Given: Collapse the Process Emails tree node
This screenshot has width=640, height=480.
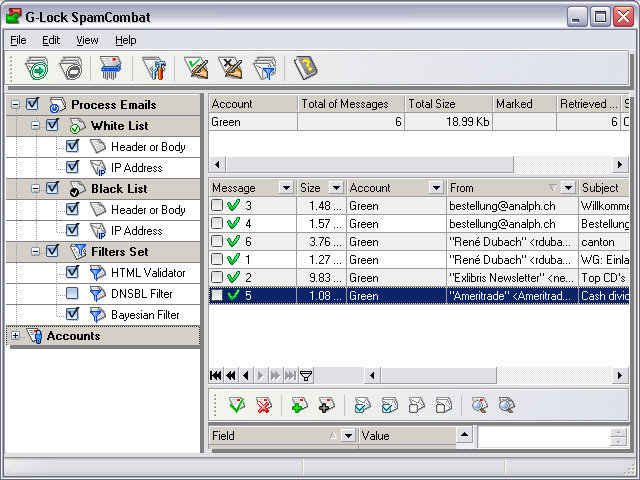Looking at the screenshot, I should (x=16, y=104).
